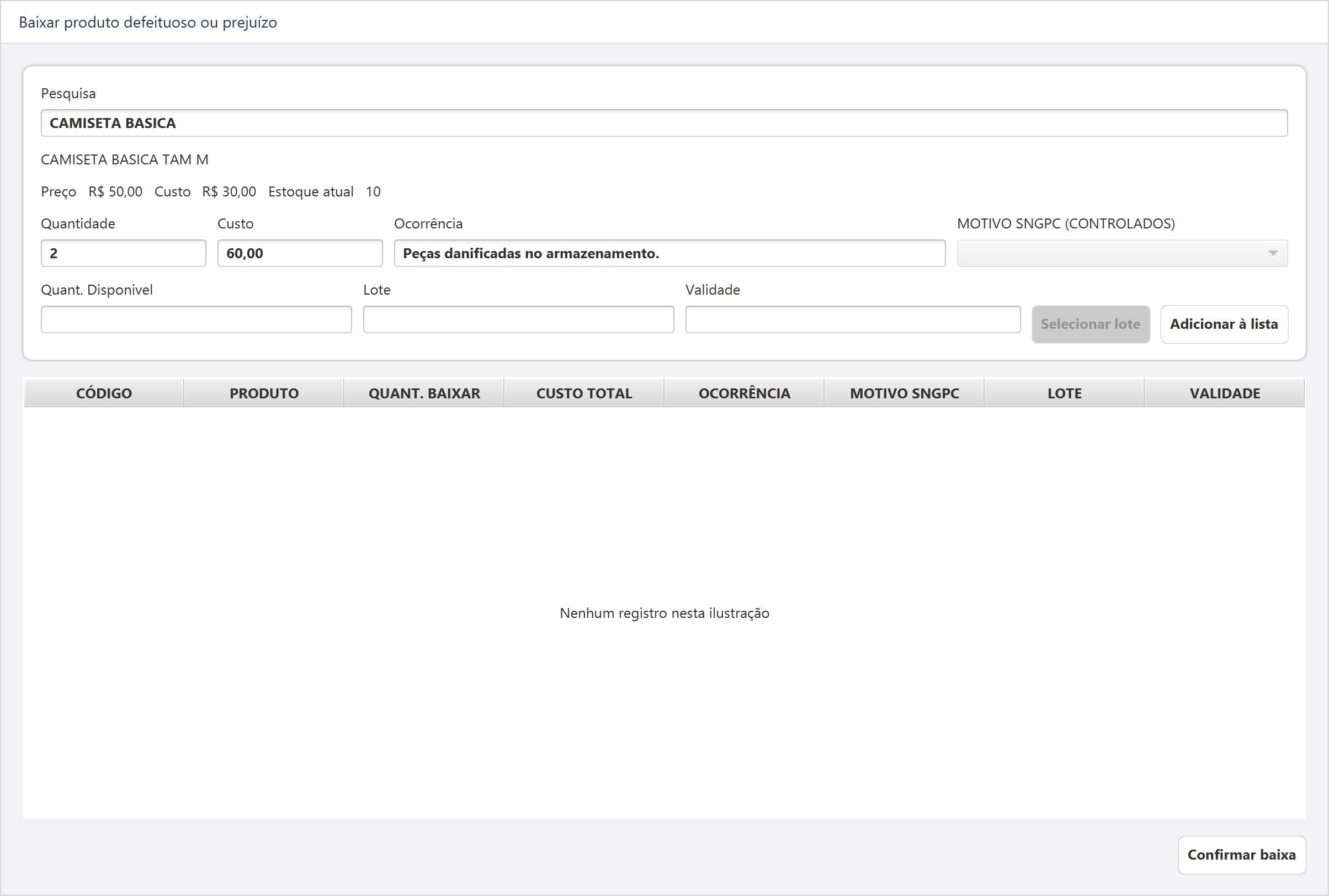
Task: Click MOTIVO SNGPC column header
Action: pyautogui.click(x=904, y=393)
